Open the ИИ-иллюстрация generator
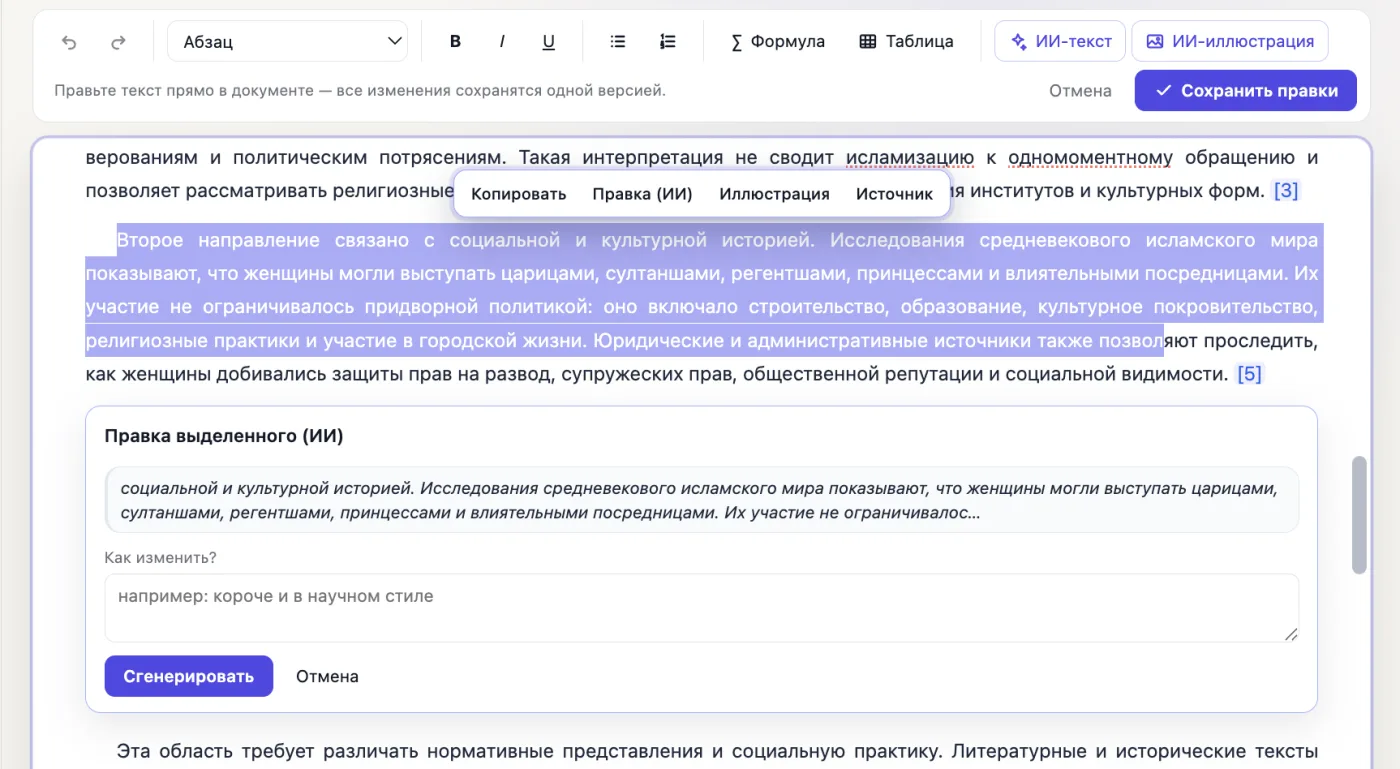This screenshot has width=1400, height=769. (x=1230, y=42)
